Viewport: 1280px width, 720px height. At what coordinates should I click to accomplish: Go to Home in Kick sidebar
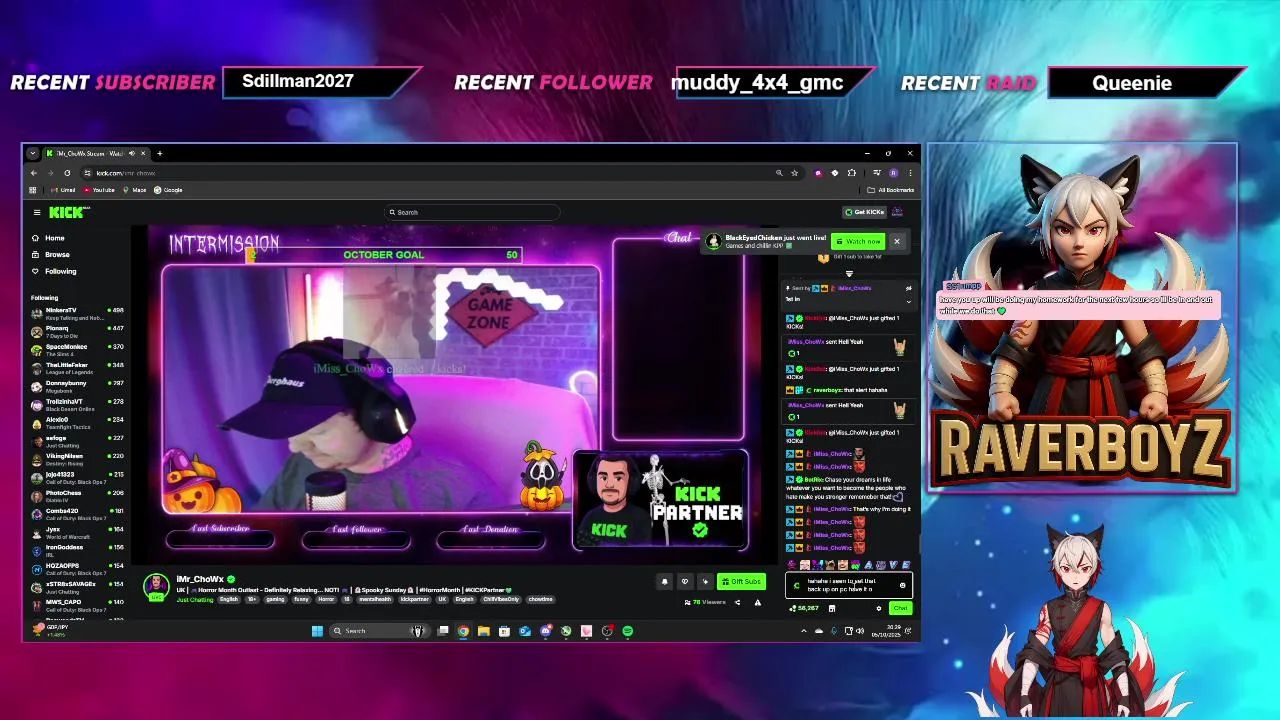48,238
